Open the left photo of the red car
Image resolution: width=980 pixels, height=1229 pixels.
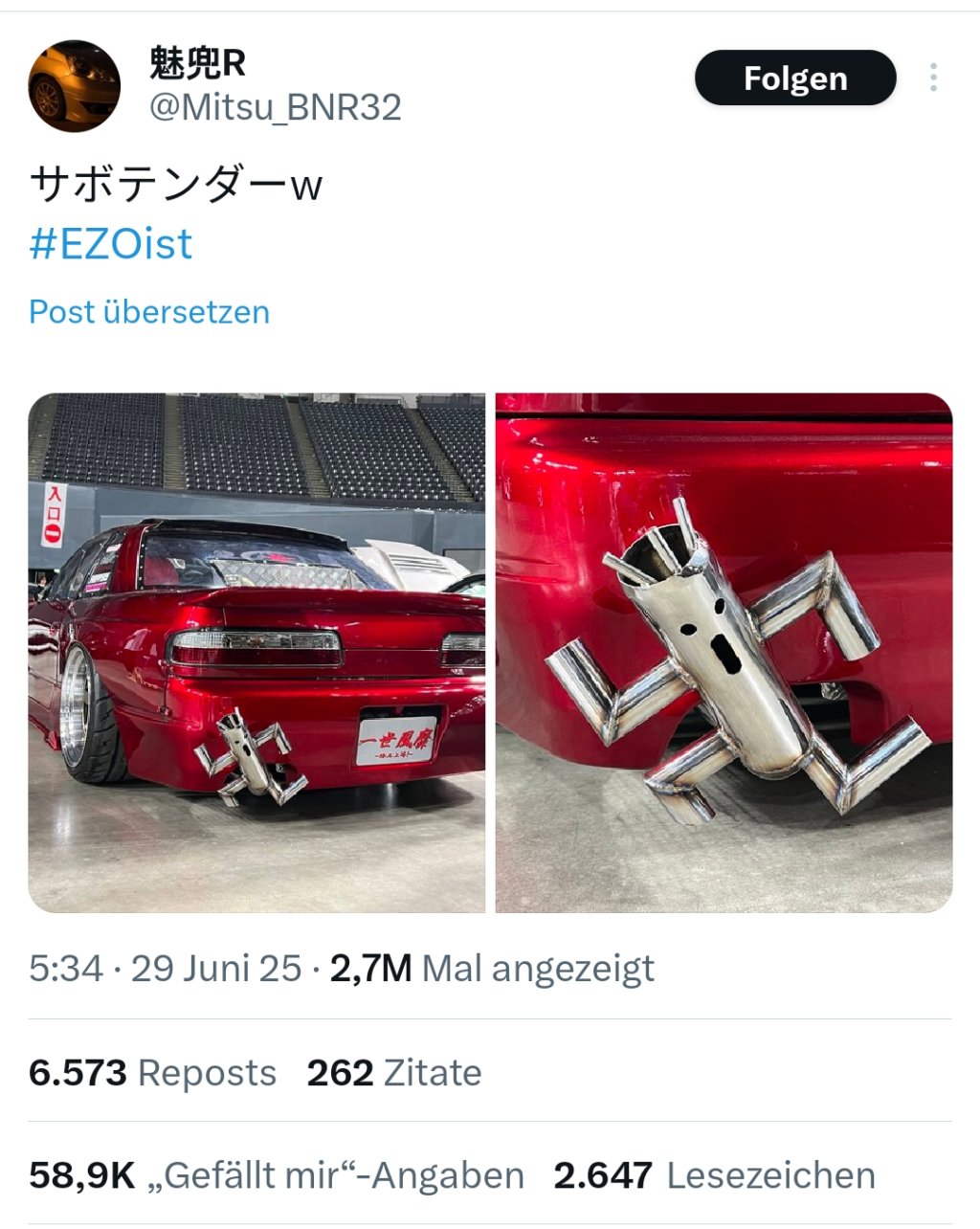pos(256,653)
